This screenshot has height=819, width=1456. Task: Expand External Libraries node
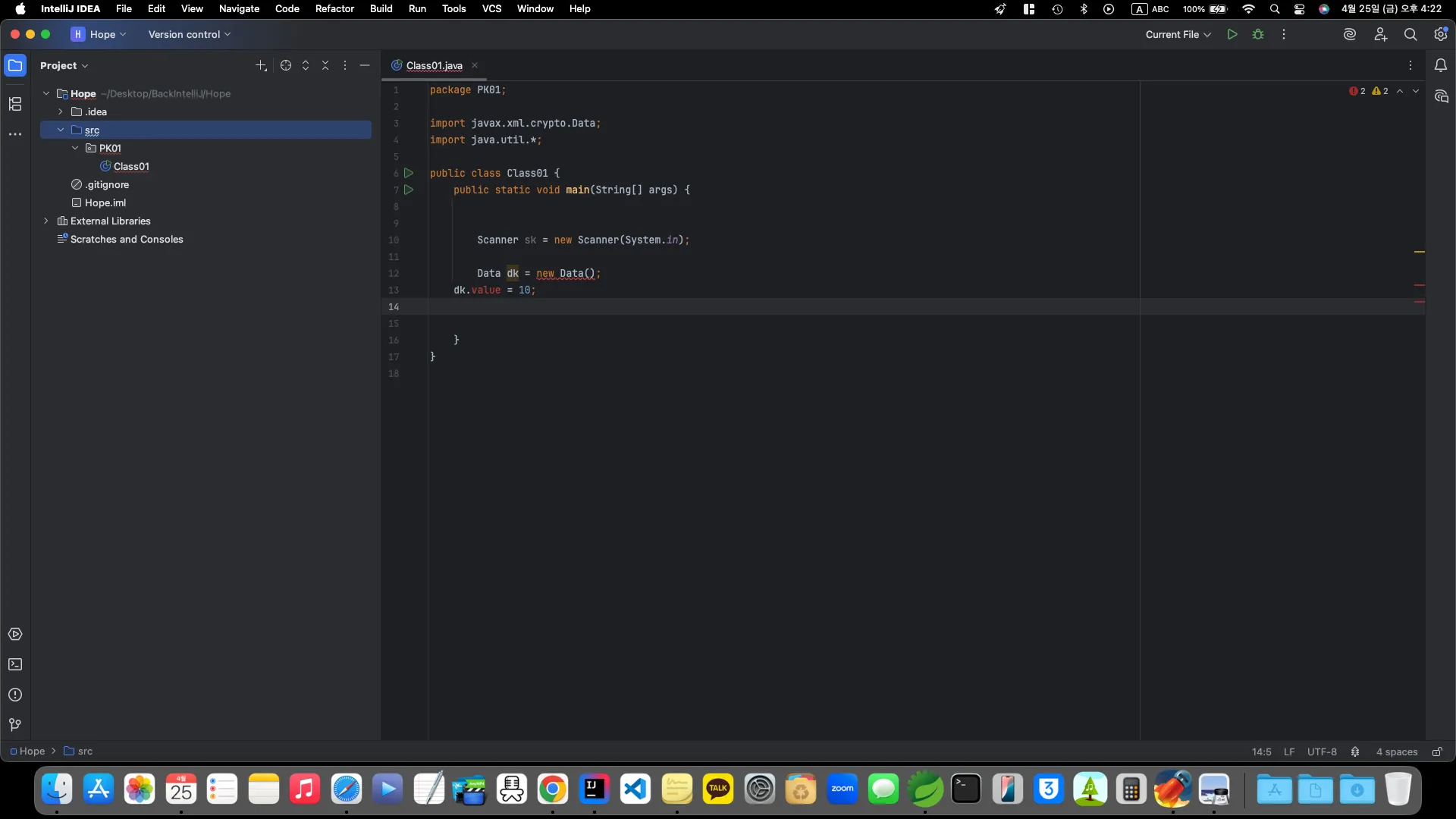[x=46, y=221]
